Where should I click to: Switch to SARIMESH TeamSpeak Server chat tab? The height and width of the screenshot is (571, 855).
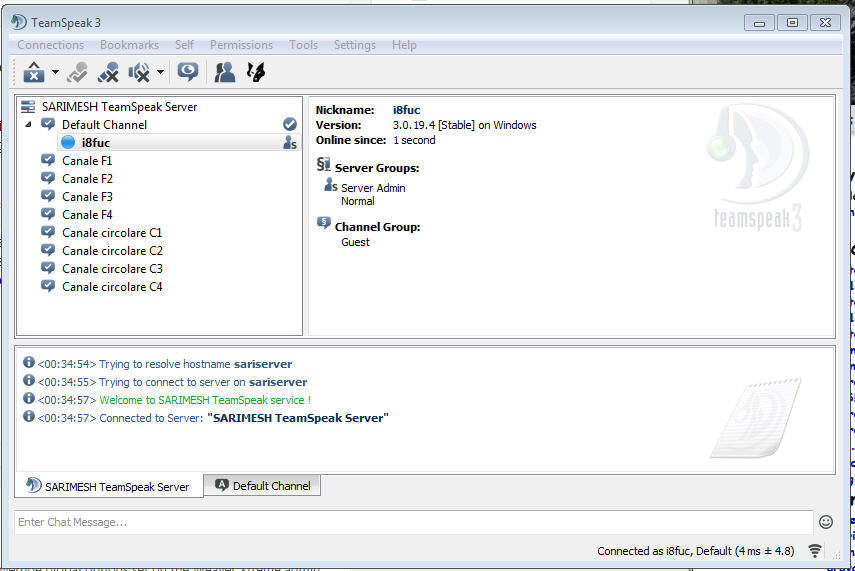109,486
